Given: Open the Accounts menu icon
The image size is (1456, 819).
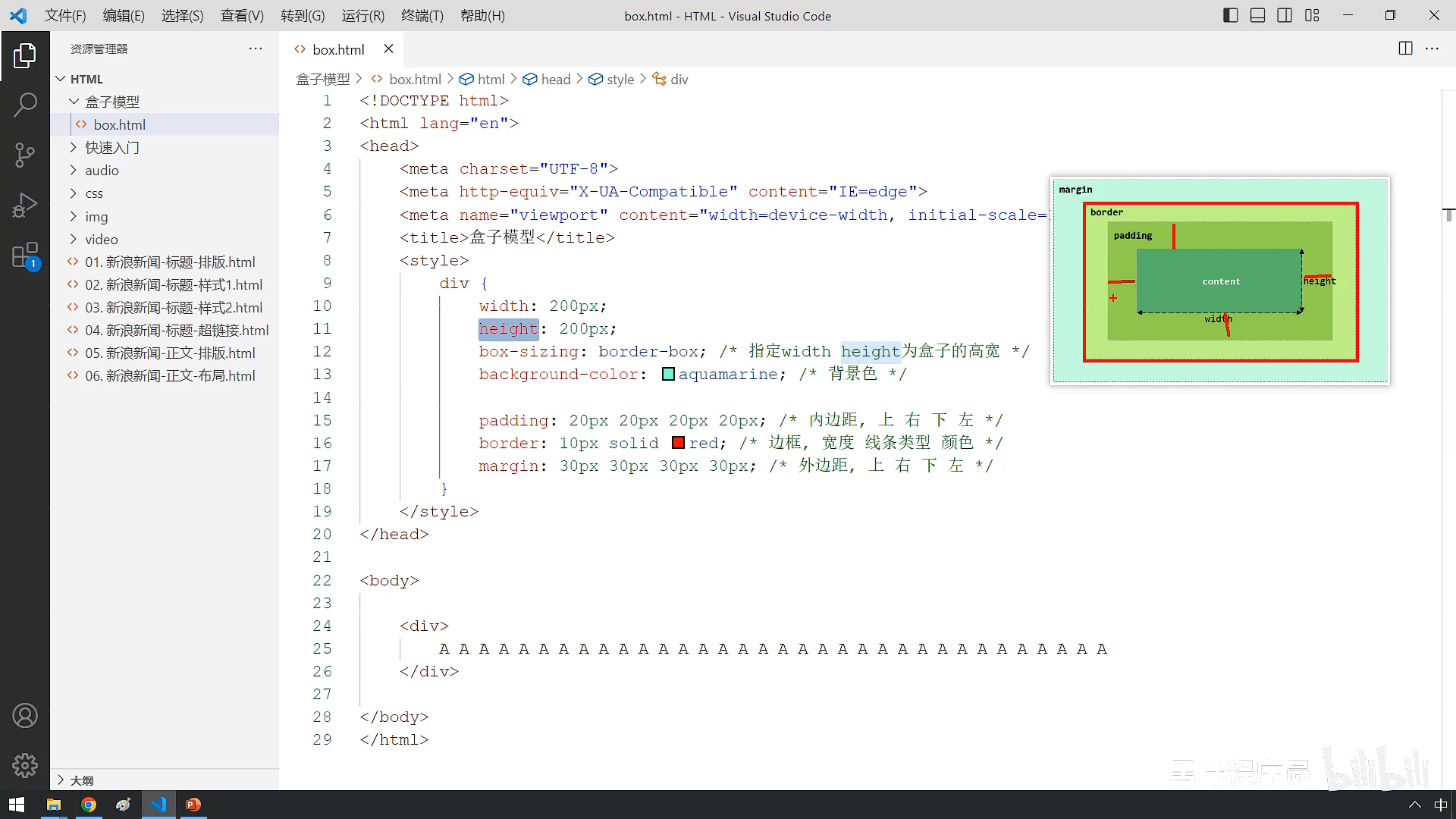Looking at the screenshot, I should click(25, 716).
